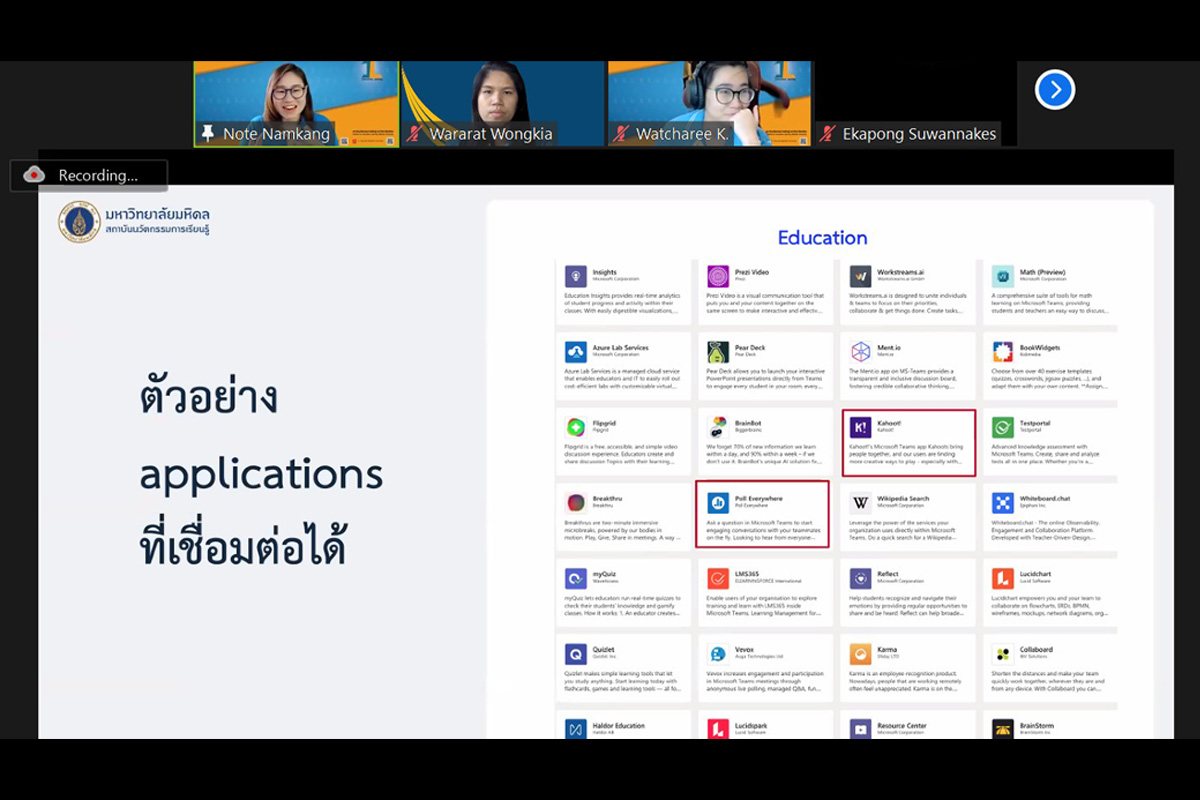The width and height of the screenshot is (1200, 800).
Task: Open the Quizlet app icon
Action: coord(575,654)
